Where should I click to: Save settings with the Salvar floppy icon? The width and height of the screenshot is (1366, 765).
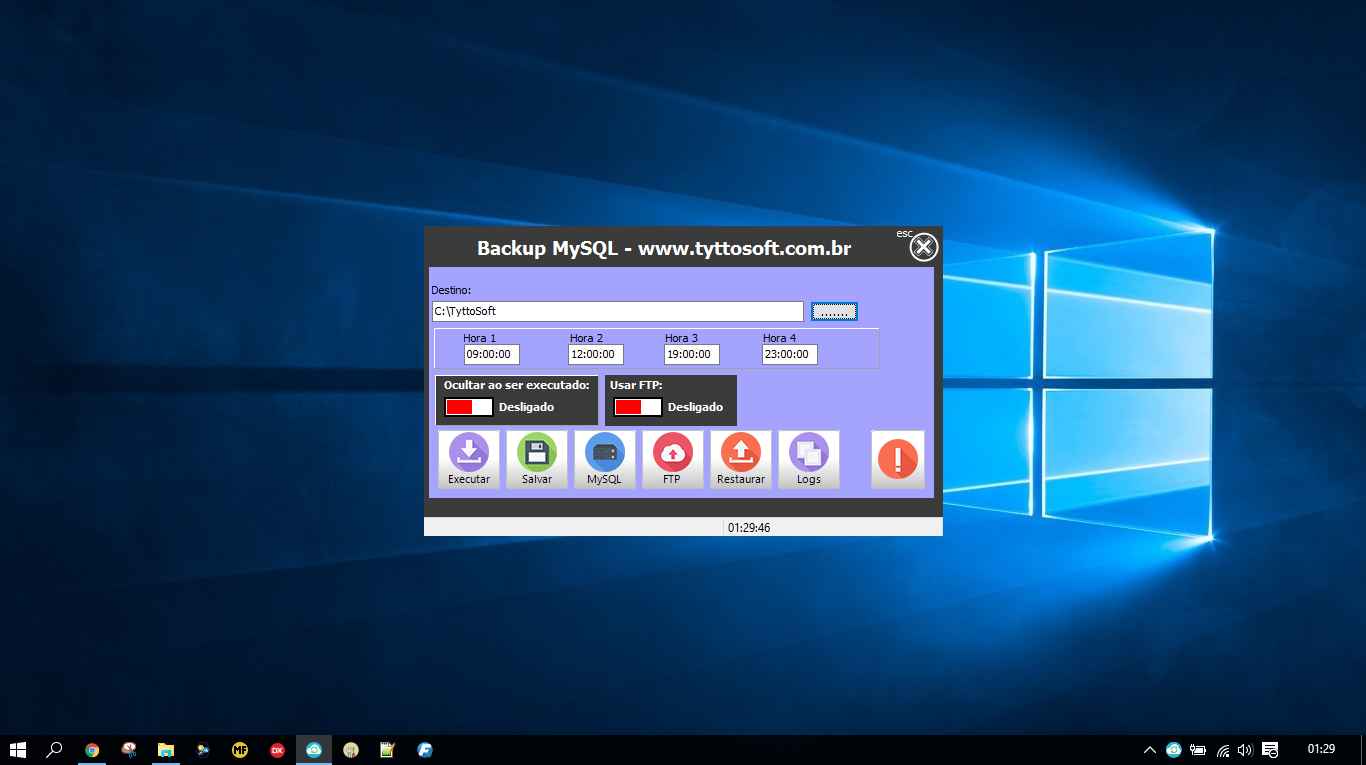537,459
